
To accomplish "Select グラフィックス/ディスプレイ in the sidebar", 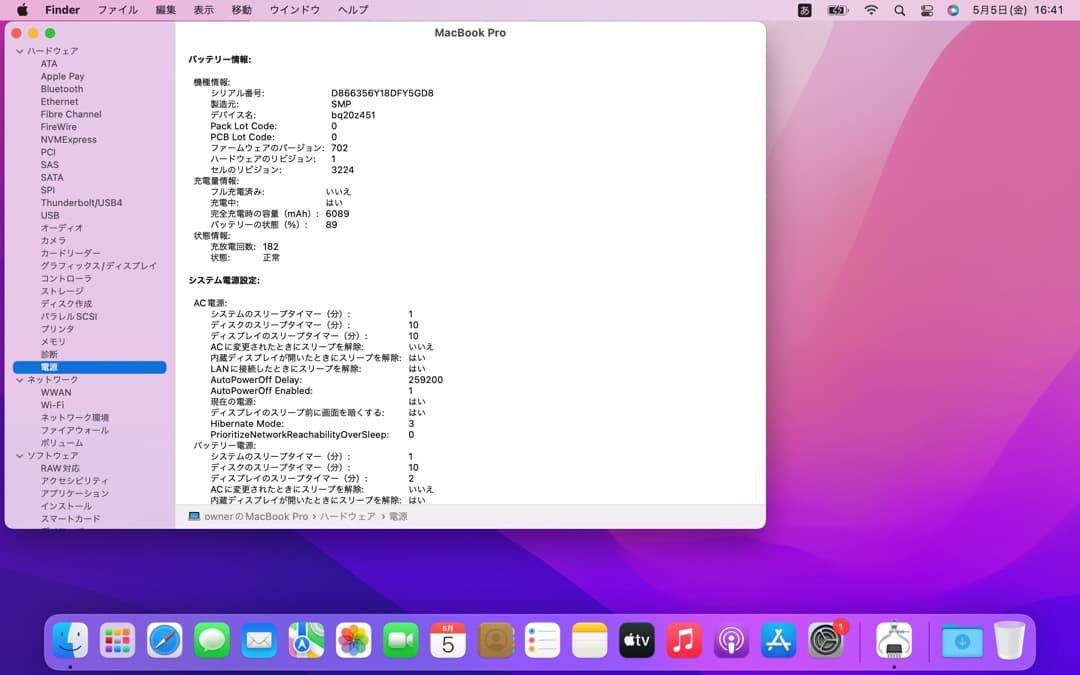I will click(x=98, y=266).
